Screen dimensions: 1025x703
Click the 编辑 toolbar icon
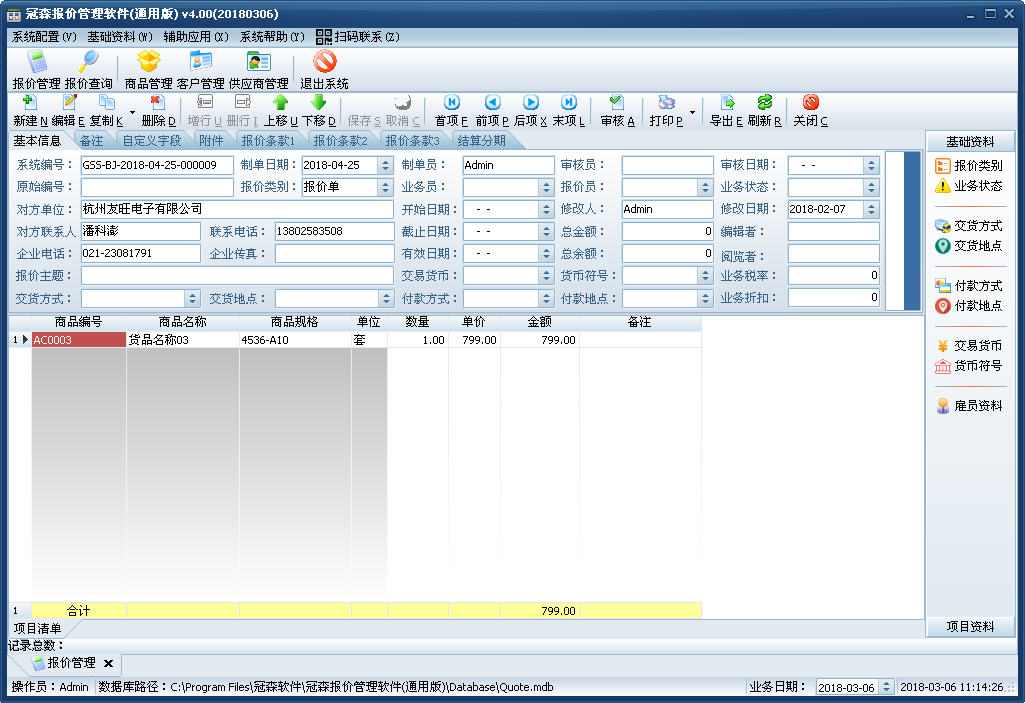[x=69, y=111]
